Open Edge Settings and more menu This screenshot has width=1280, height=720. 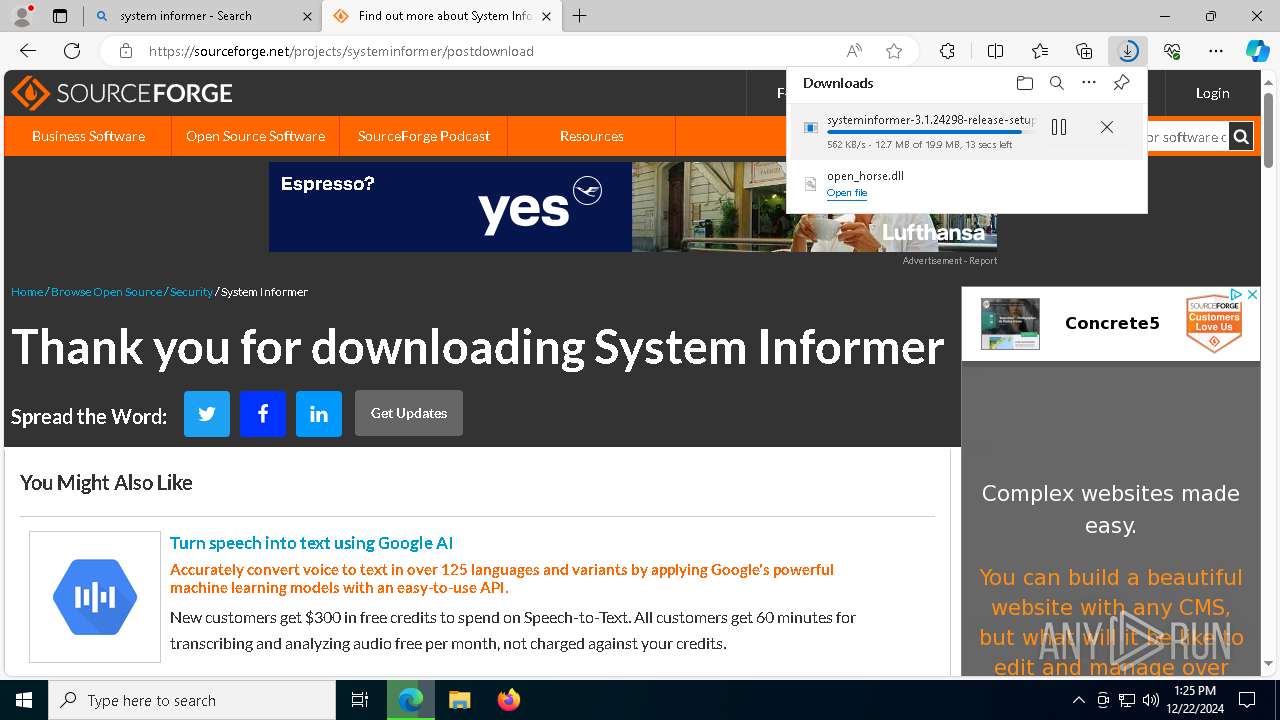[x=1216, y=51]
